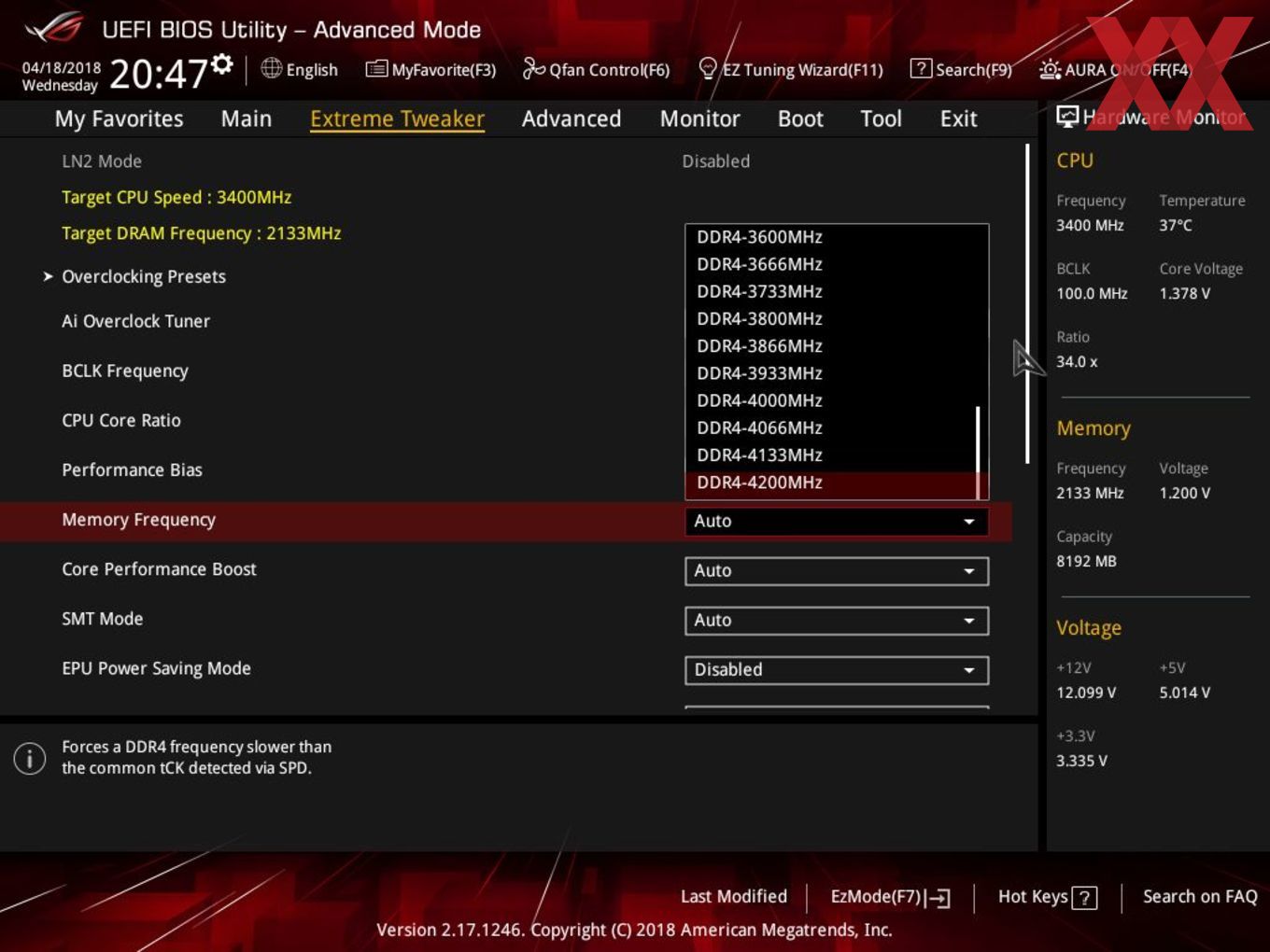
Task: Open the Monitor tab
Action: (x=700, y=119)
